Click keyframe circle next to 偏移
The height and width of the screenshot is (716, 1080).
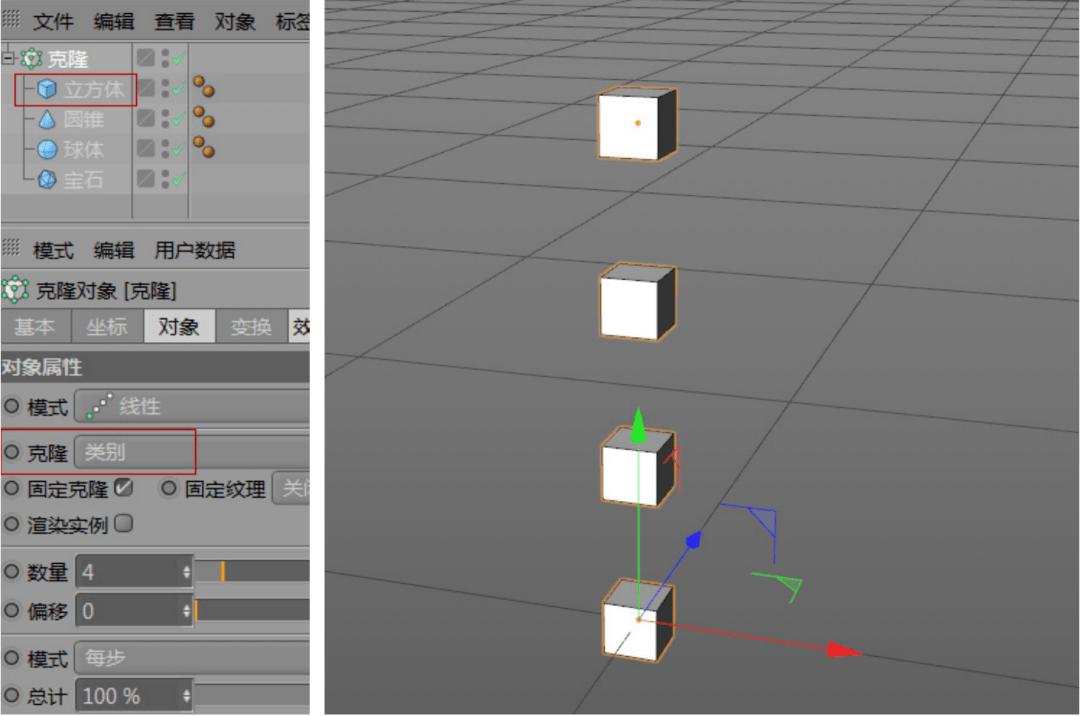pyautogui.click(x=12, y=609)
